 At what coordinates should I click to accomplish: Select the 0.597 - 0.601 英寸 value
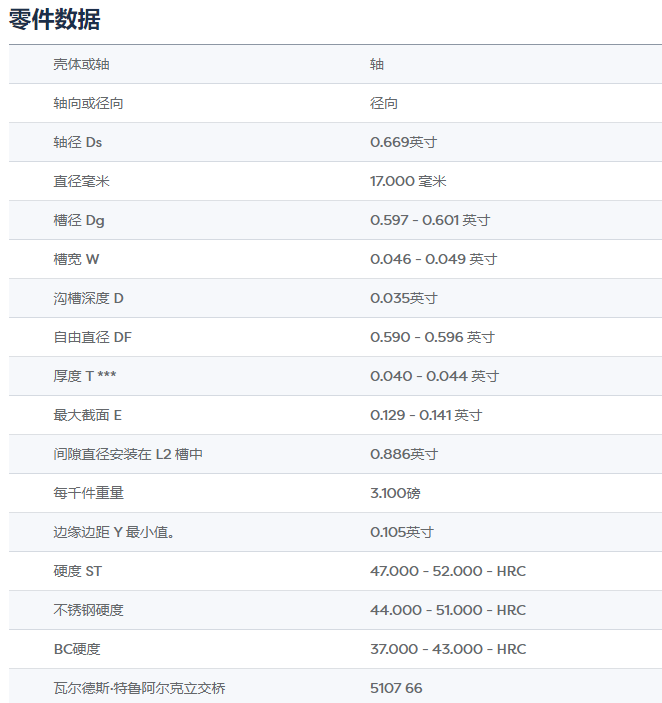pyautogui.click(x=430, y=221)
